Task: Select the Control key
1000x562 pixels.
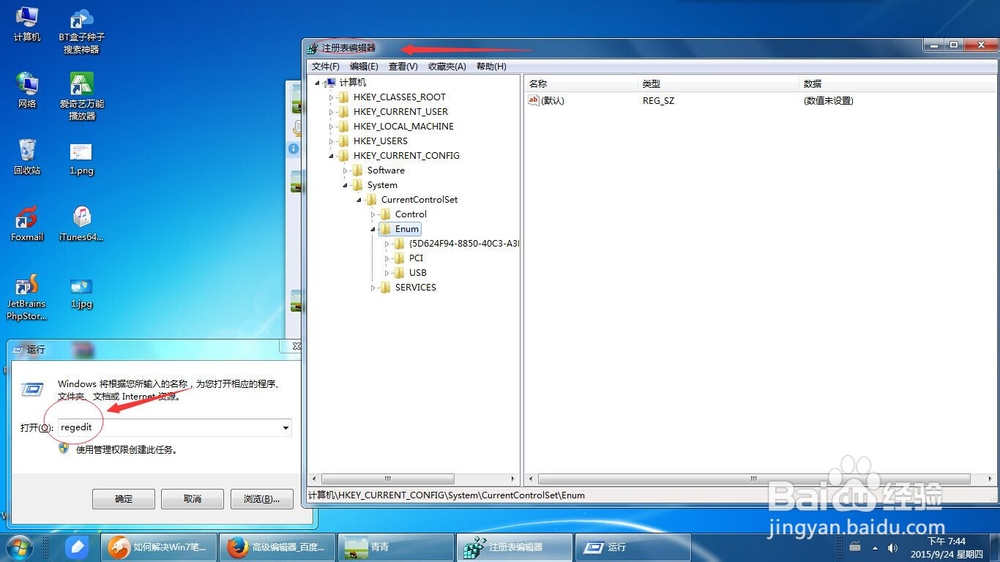Action: (x=411, y=214)
